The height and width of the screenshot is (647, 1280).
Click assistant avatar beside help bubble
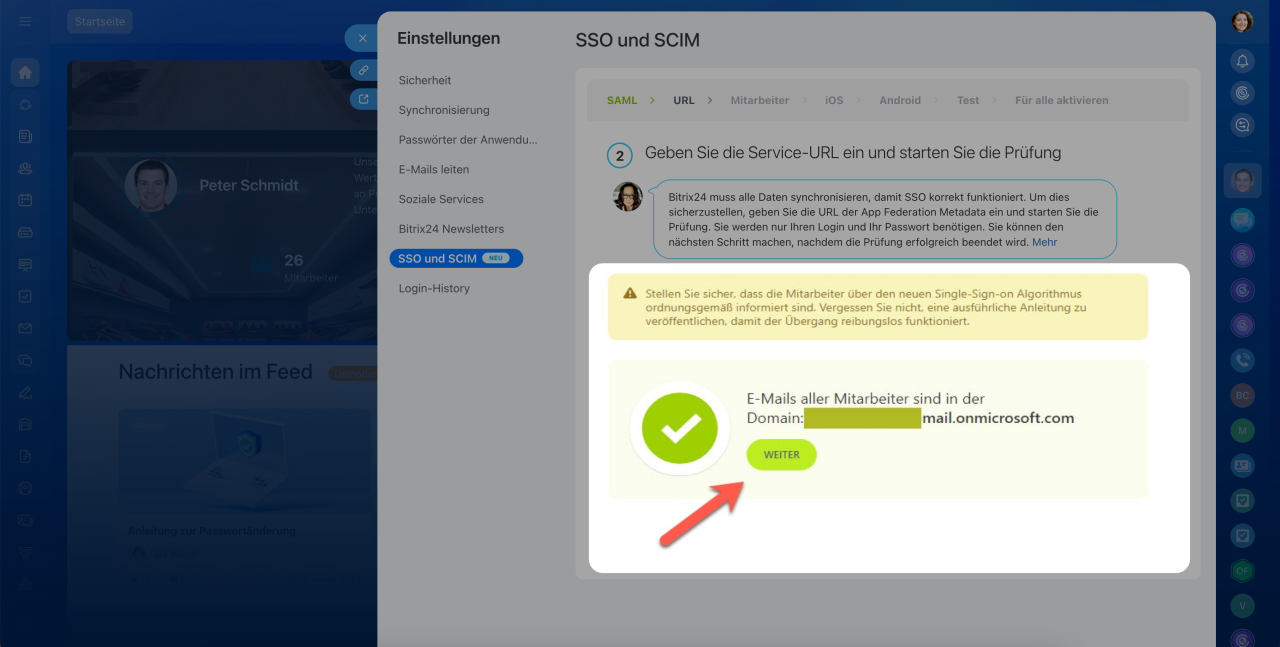[628, 196]
